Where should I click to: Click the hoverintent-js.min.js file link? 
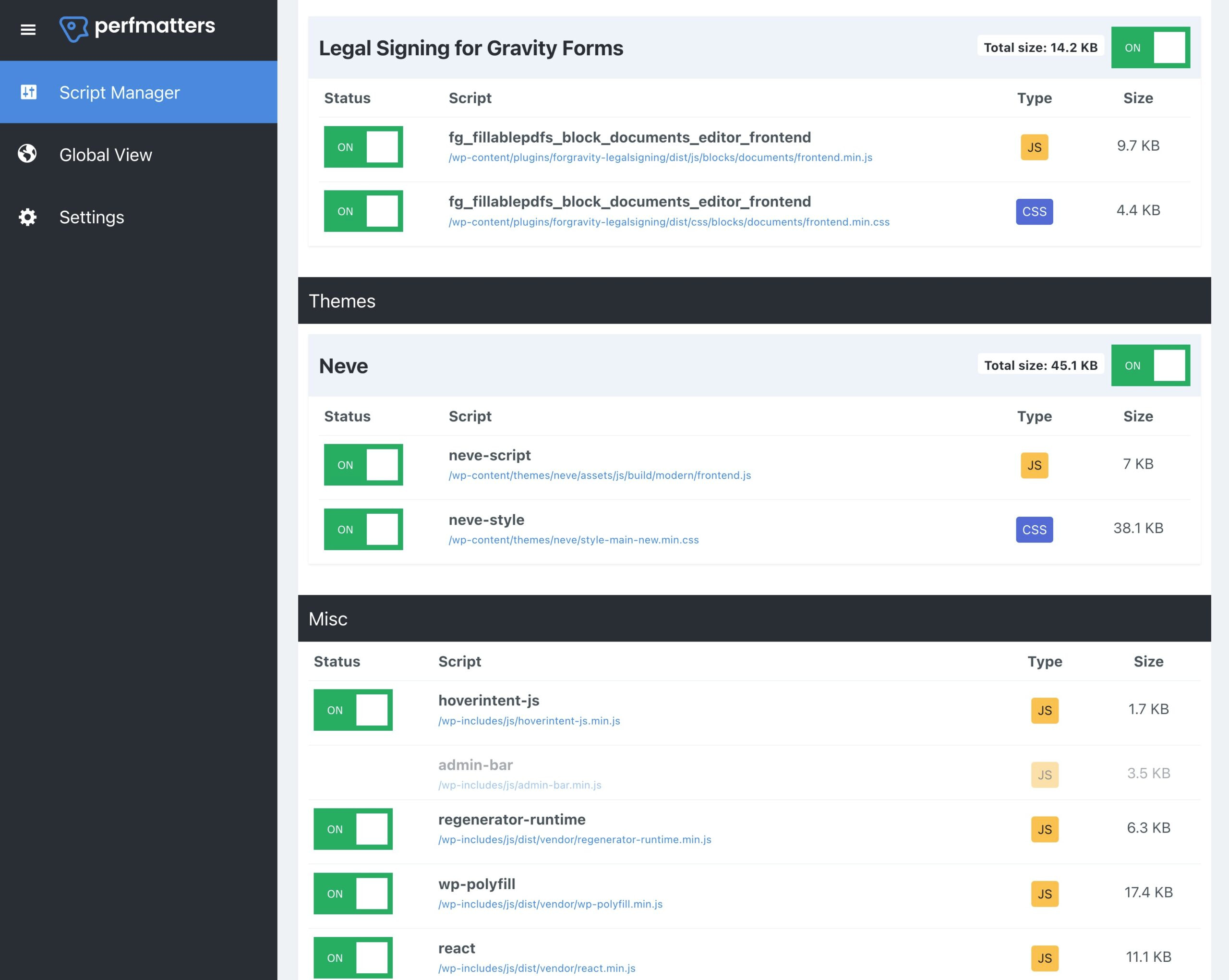529,720
